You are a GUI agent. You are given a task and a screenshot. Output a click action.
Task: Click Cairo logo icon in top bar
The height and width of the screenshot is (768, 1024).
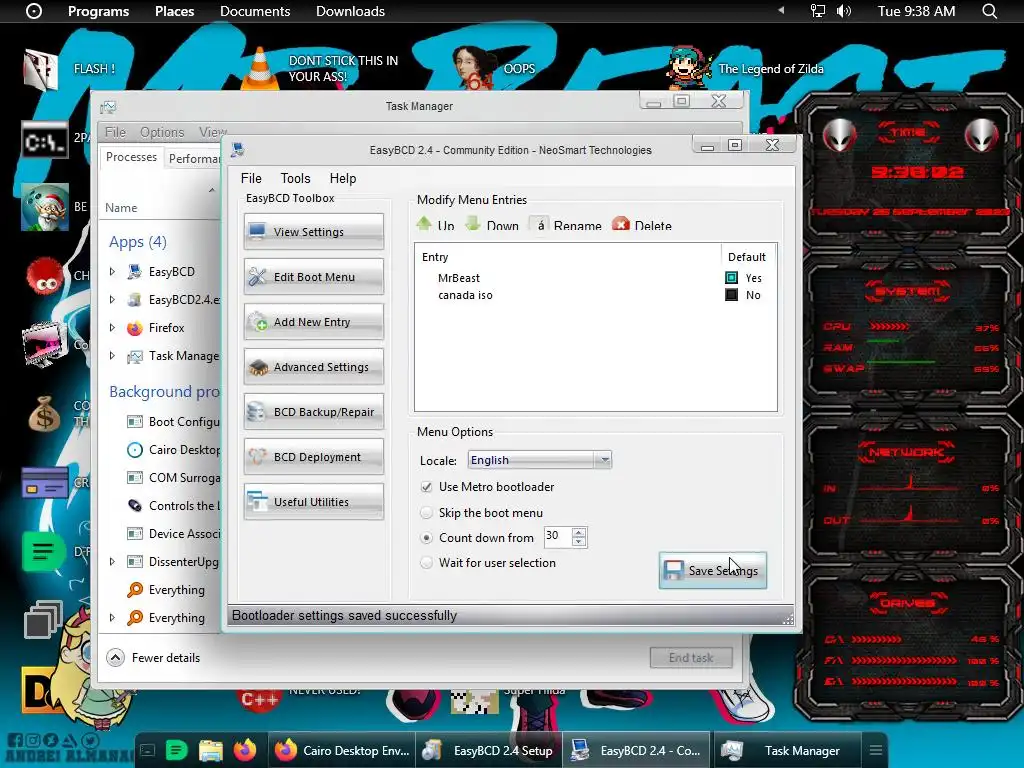point(34,11)
